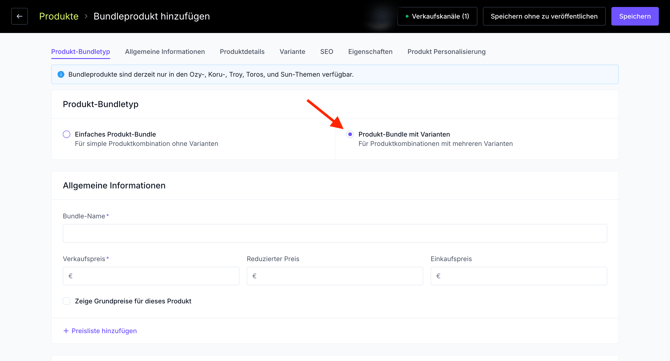Click the Reduzierter Preis field
Image resolution: width=670 pixels, height=361 pixels.
tap(335, 276)
